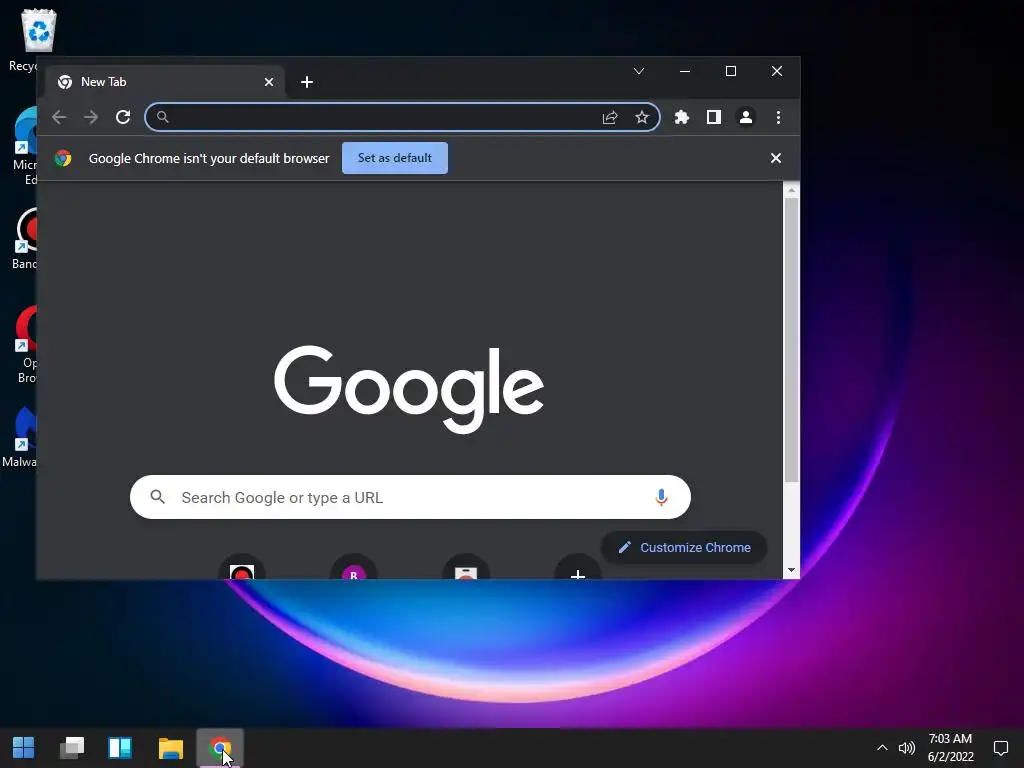Show hidden icons in the system tray
The image size is (1024, 768).
pyautogui.click(x=882, y=748)
